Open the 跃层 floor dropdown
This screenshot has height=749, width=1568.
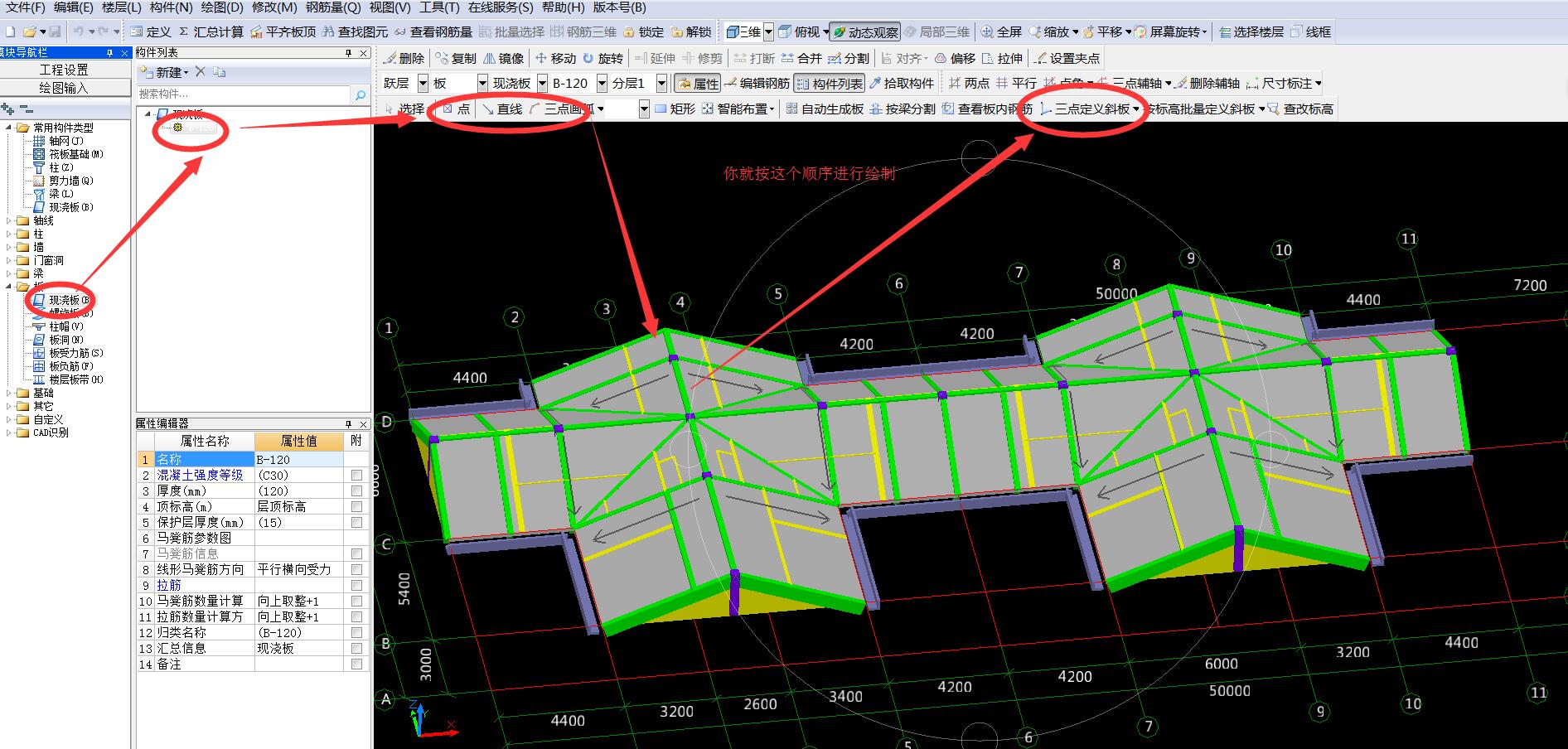[x=423, y=83]
